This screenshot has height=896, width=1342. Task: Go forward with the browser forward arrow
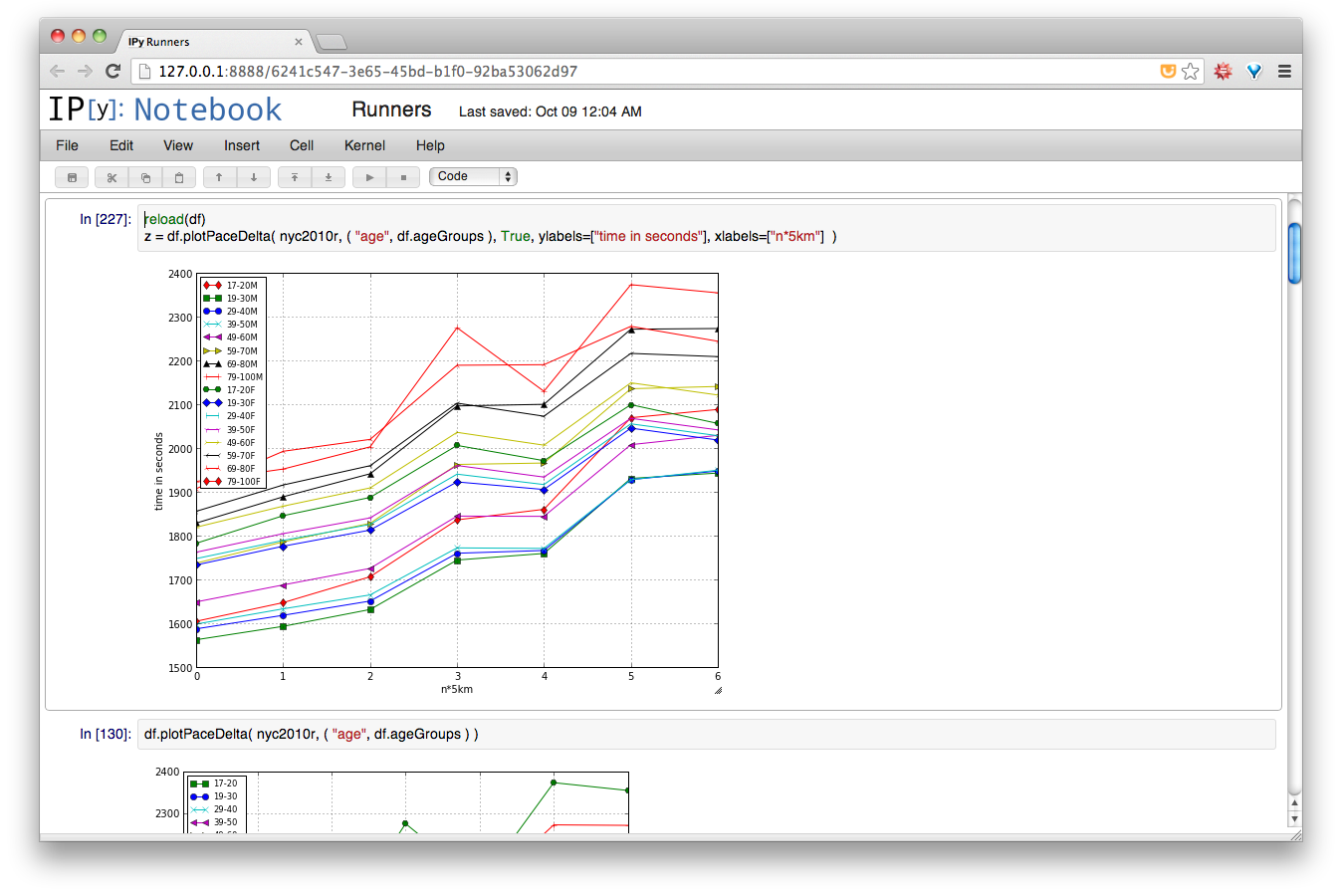tap(85, 71)
